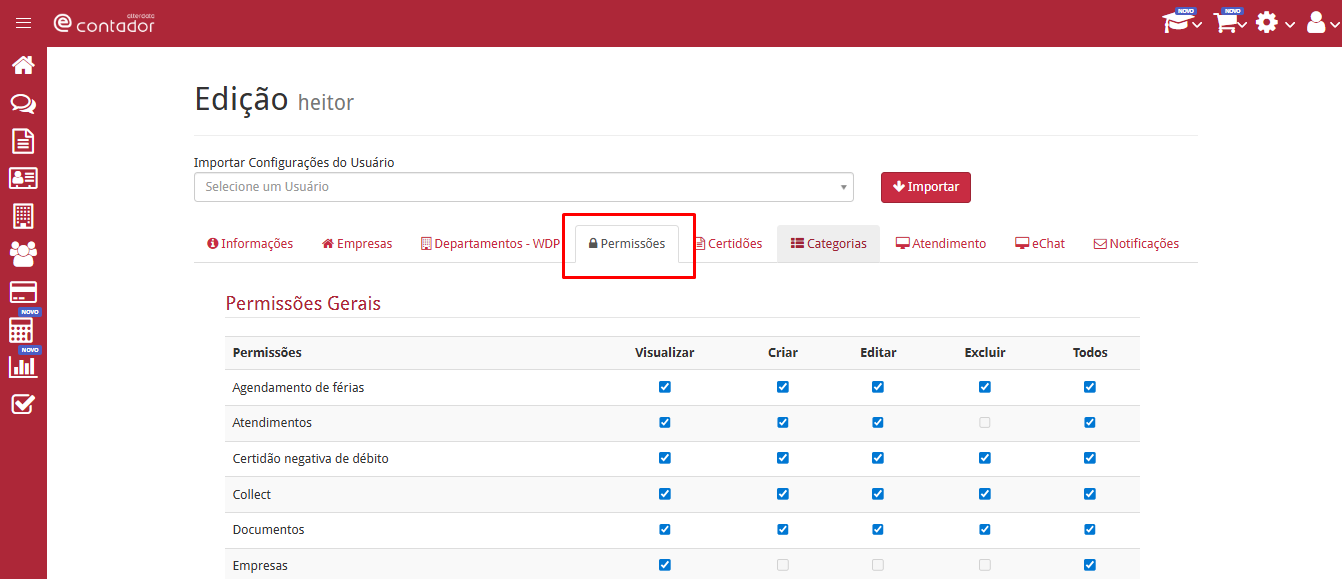Open the building sidebar icon
Screen dimensions: 1342x579
[x=23, y=215]
